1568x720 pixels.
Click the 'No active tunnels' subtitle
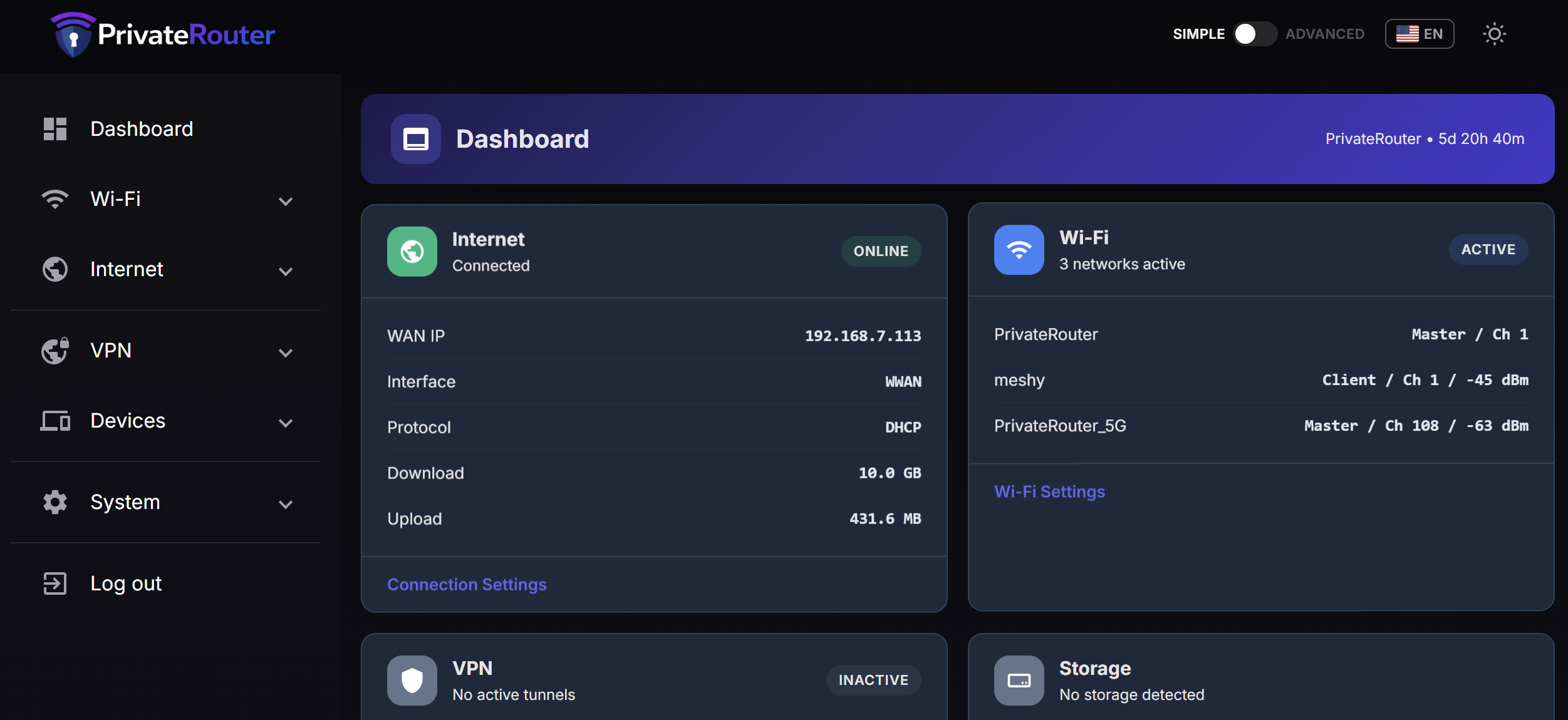[514, 695]
